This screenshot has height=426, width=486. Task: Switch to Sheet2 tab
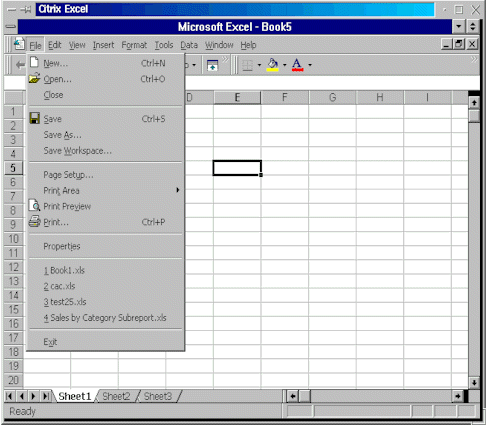[116, 396]
